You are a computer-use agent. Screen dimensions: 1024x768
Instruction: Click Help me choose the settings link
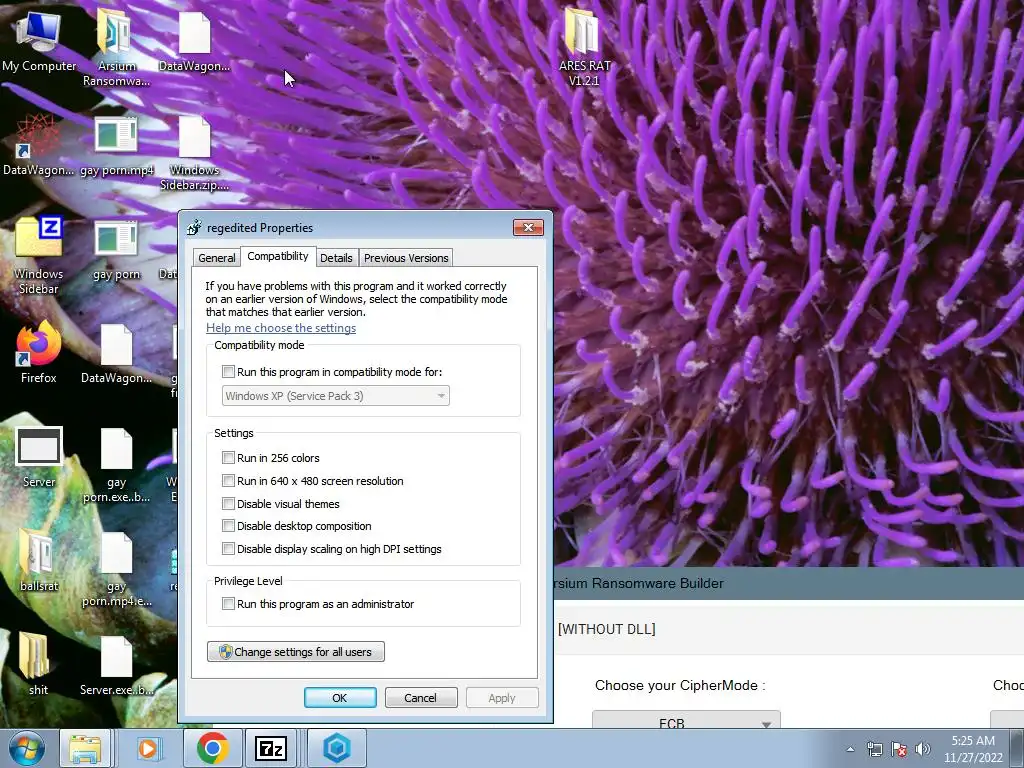tap(281, 328)
